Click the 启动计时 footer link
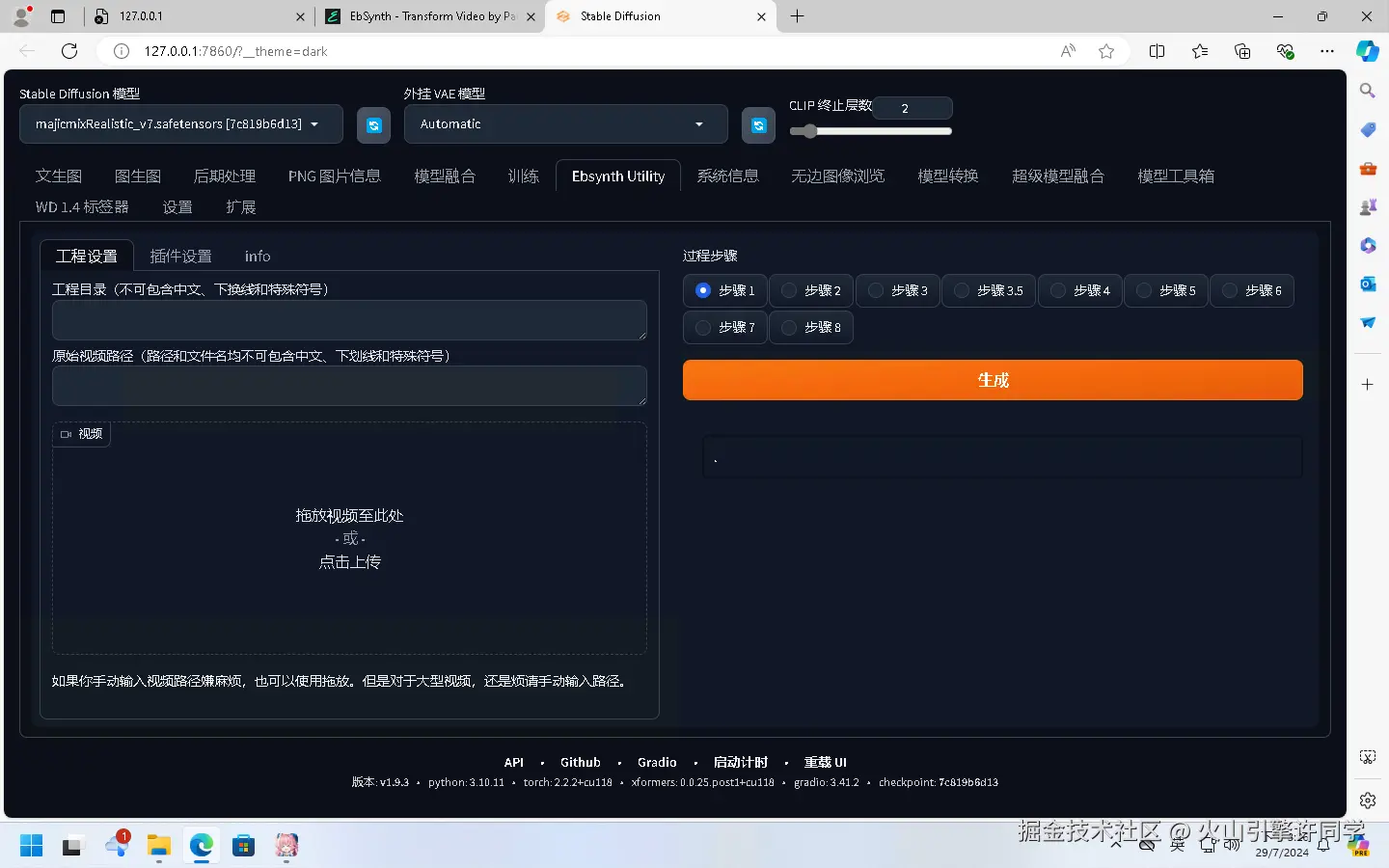1389x868 pixels. (741, 762)
